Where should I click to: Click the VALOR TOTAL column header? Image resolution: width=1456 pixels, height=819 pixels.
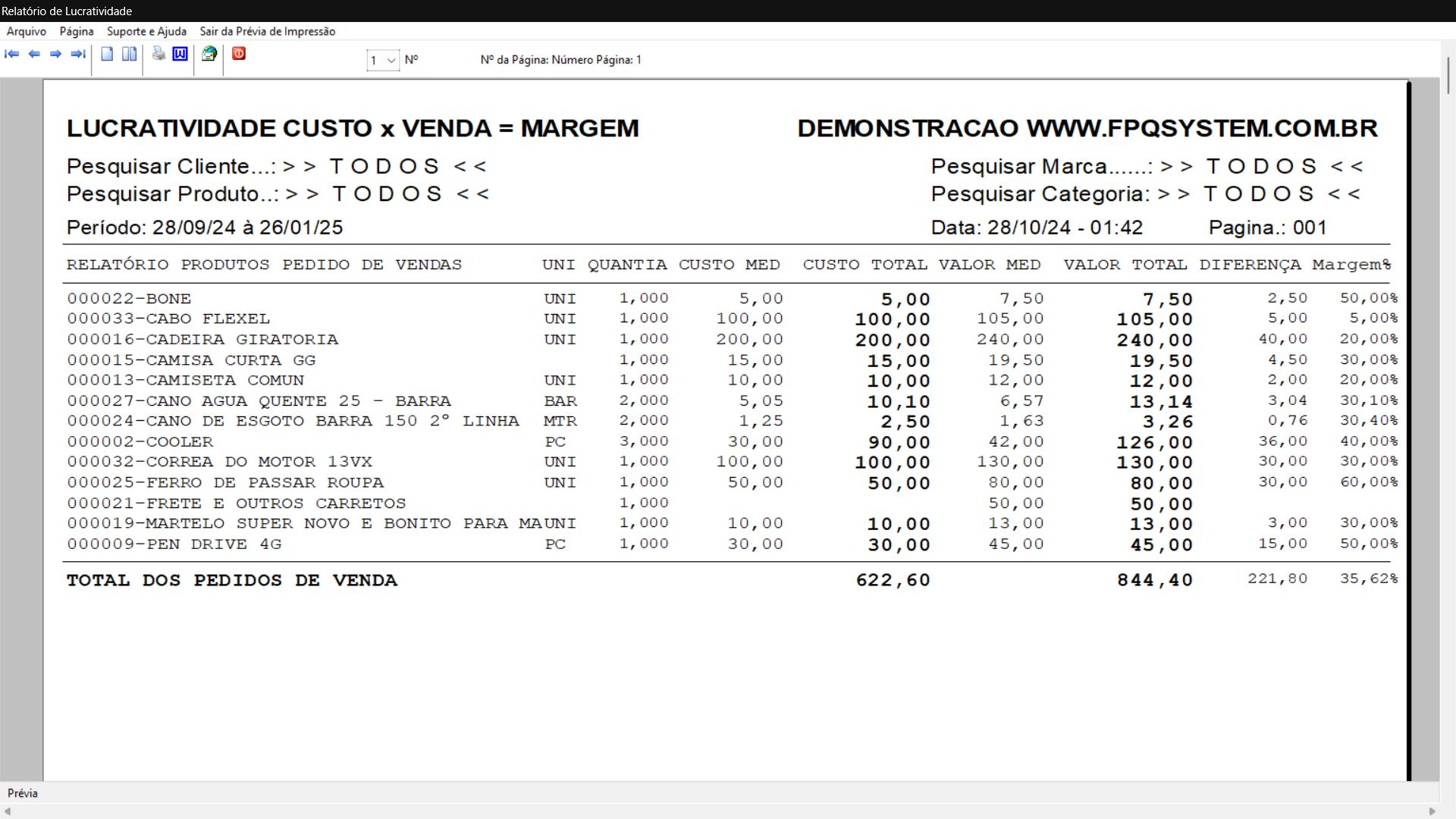pyautogui.click(x=1125, y=265)
